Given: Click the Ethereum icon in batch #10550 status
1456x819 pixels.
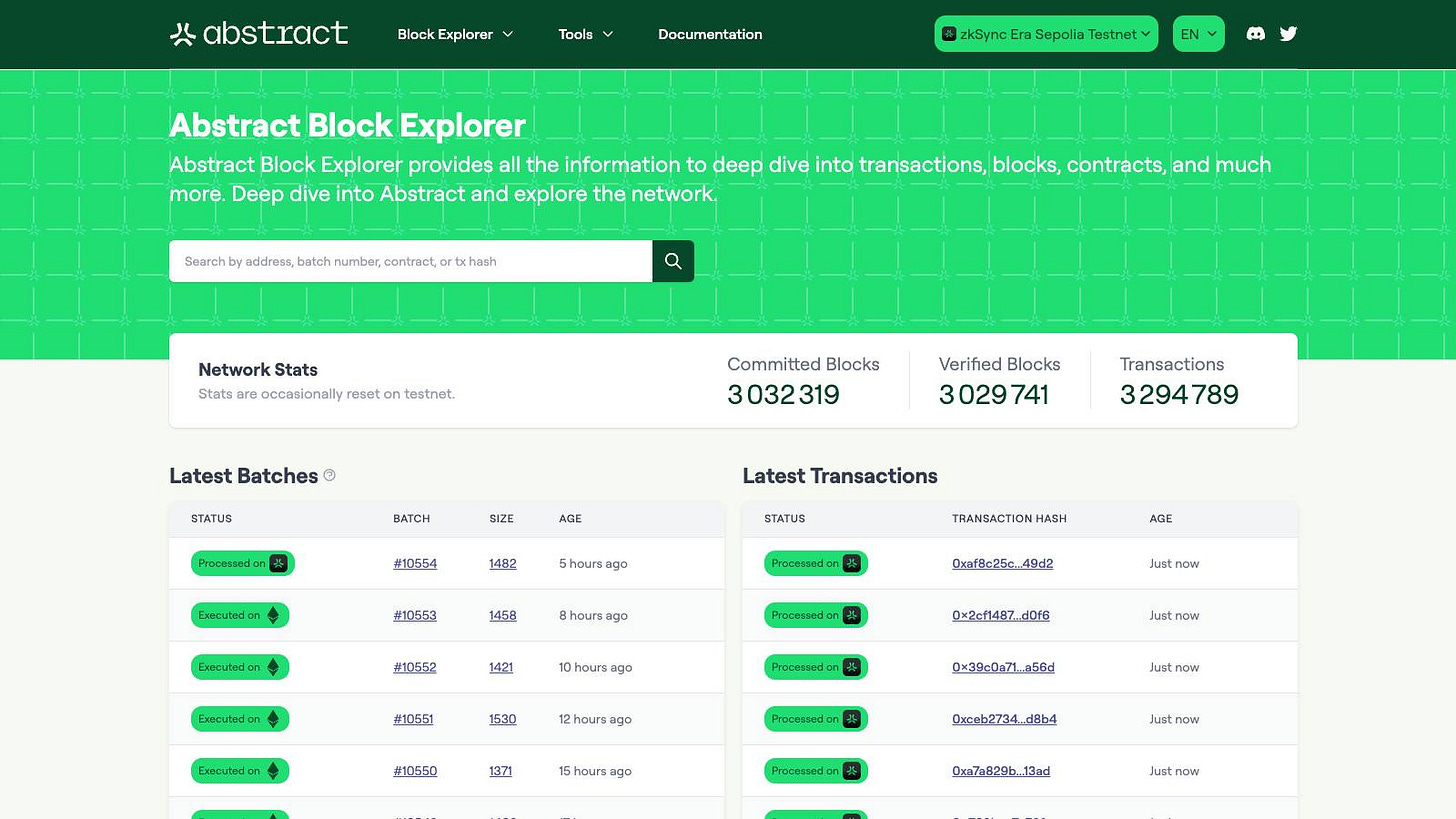Looking at the screenshot, I should 273,771.
